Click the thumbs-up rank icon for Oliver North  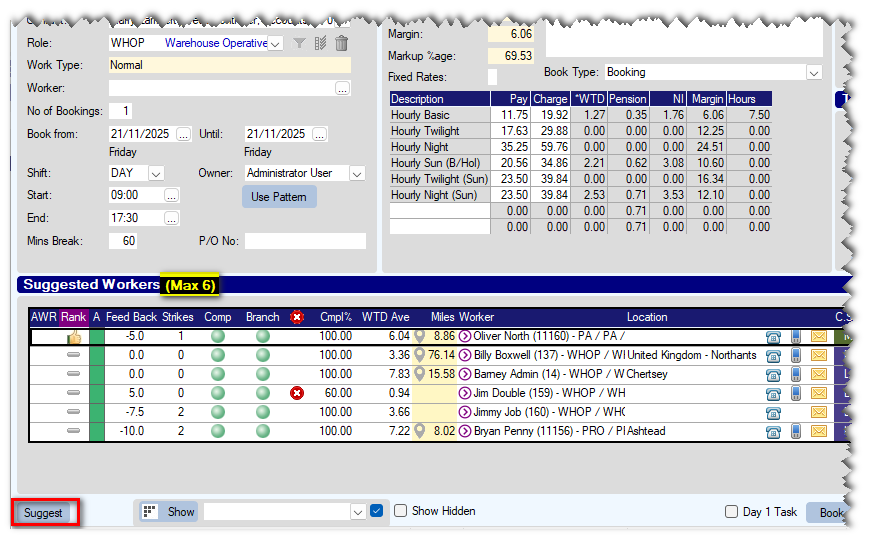[74, 337]
